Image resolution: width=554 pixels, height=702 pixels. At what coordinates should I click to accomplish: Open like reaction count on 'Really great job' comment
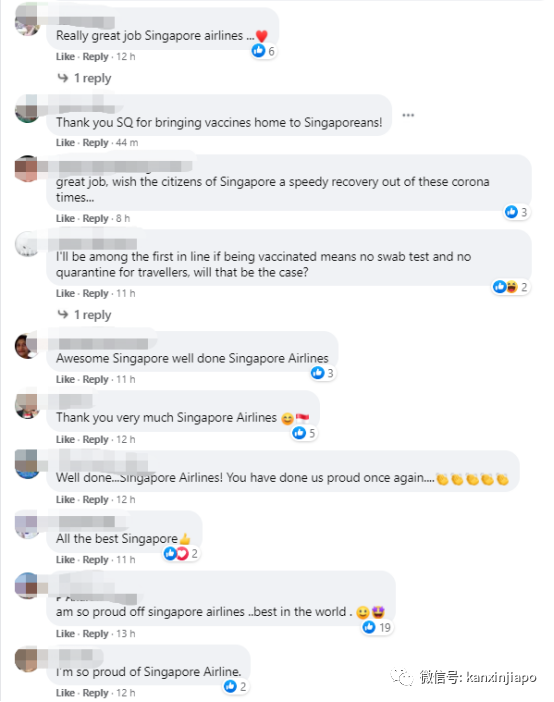click(x=264, y=51)
